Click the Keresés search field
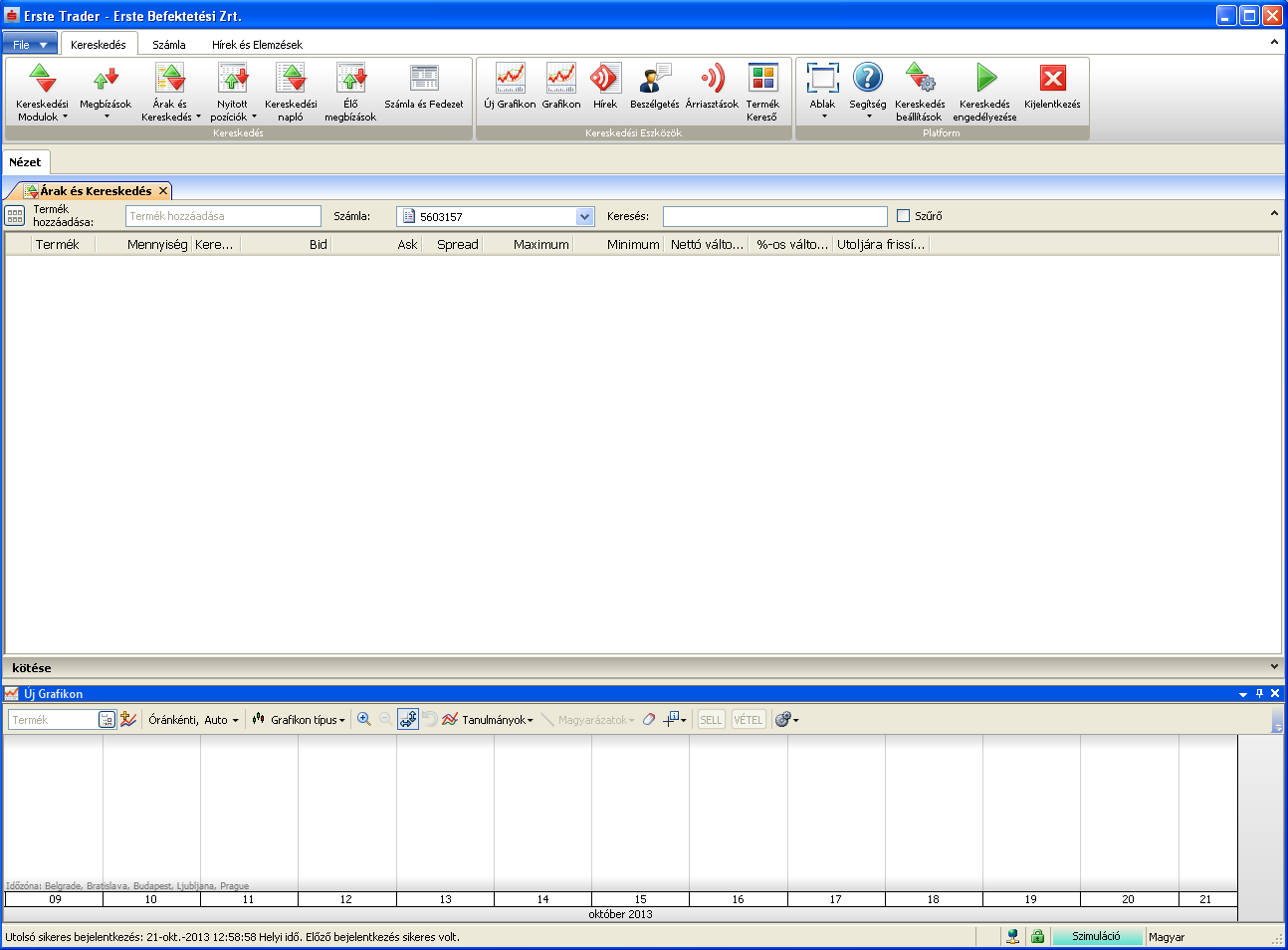The image size is (1288, 950). (x=774, y=216)
